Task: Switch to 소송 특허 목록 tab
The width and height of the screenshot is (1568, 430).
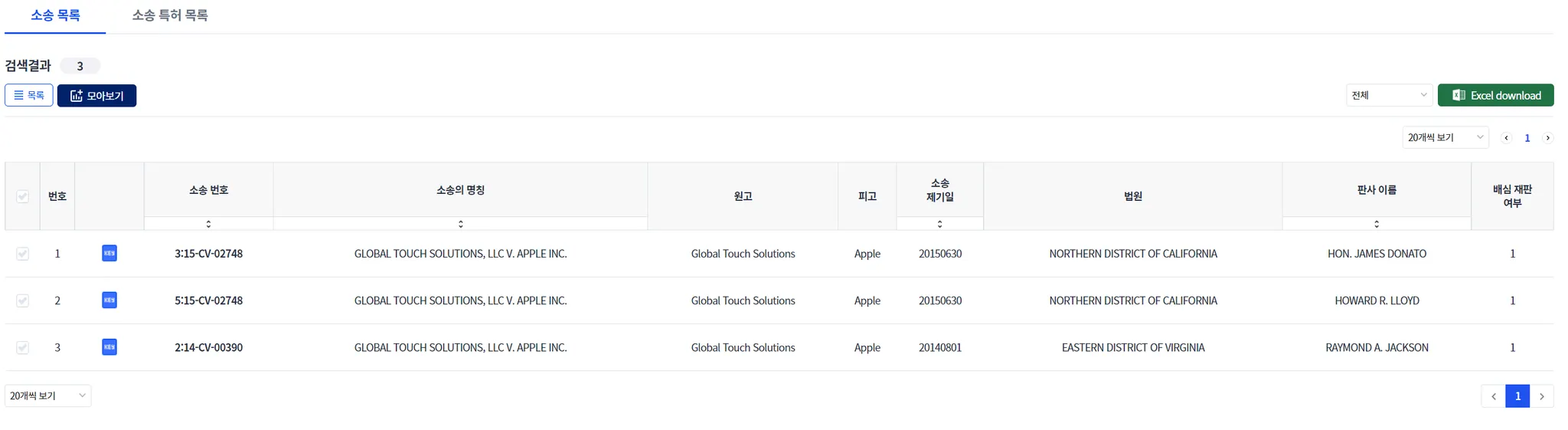Action: tap(170, 15)
